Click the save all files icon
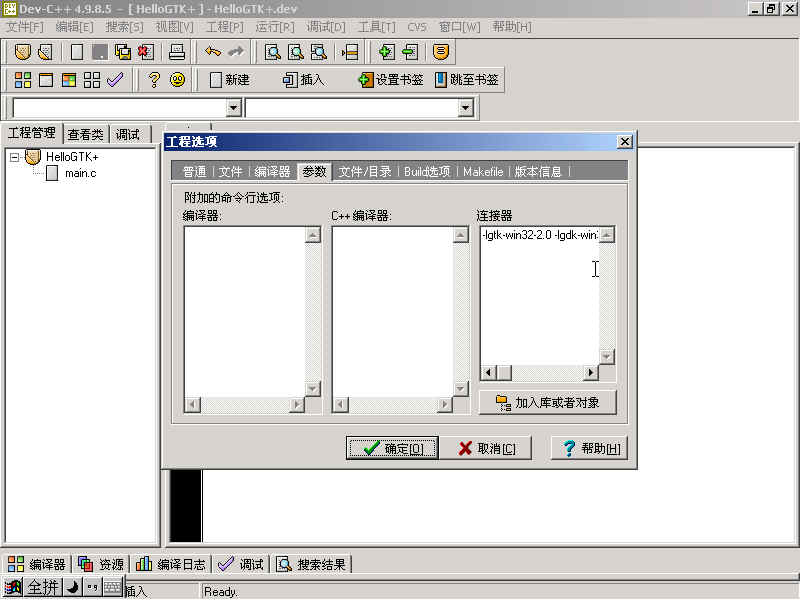The width and height of the screenshot is (800, 600). click(x=123, y=51)
